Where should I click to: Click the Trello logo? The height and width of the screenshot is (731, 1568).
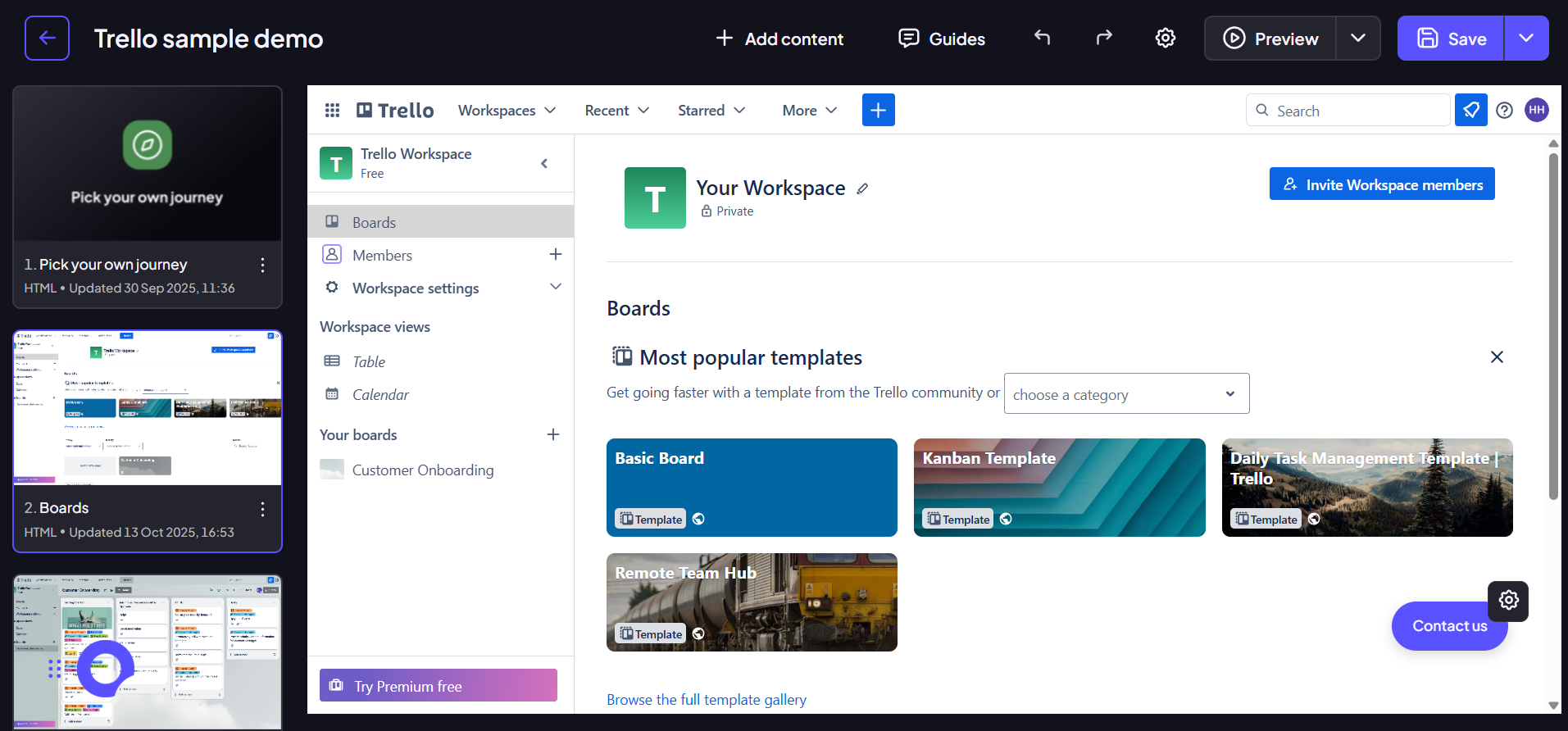[x=395, y=110]
